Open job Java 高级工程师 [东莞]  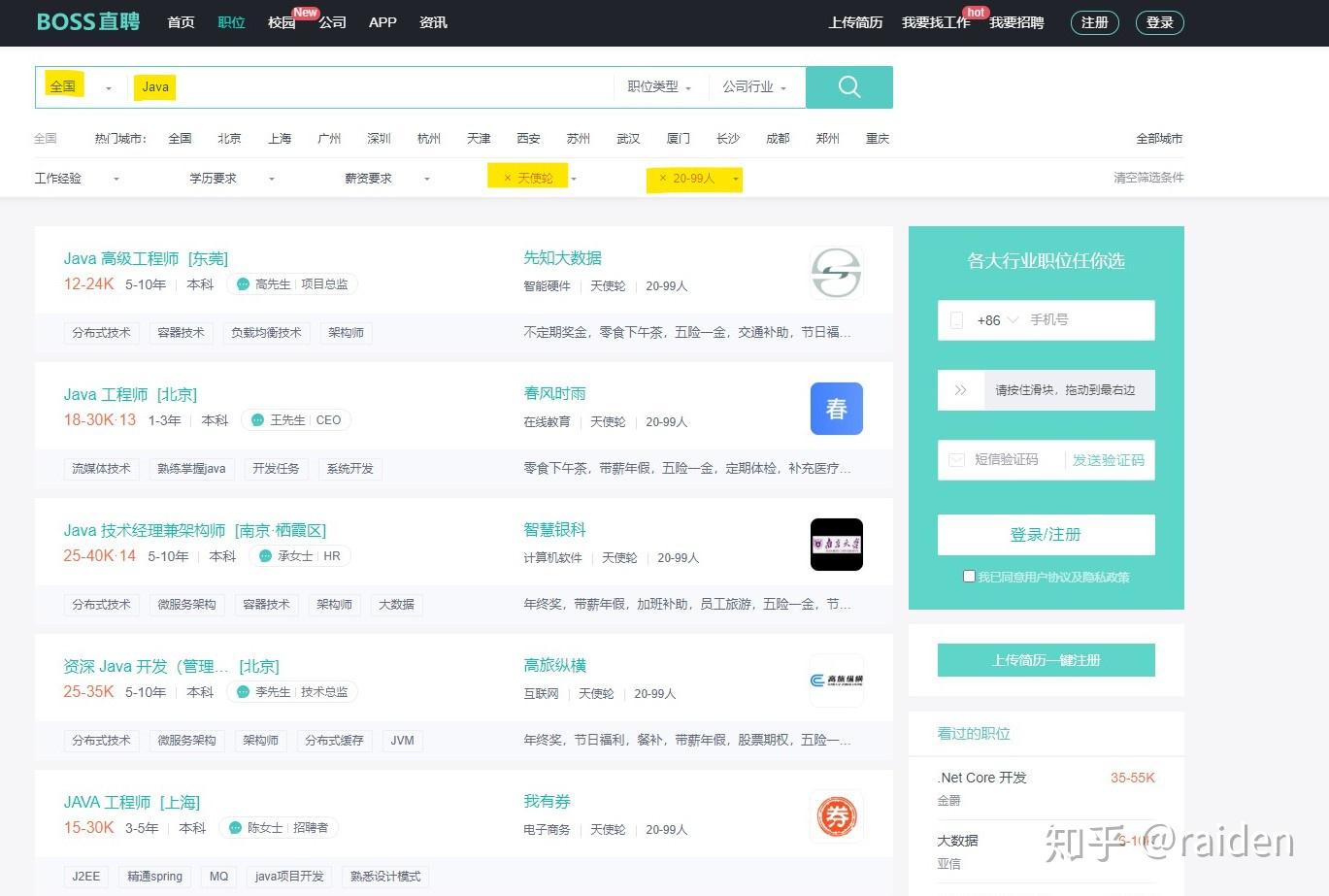[146, 259]
